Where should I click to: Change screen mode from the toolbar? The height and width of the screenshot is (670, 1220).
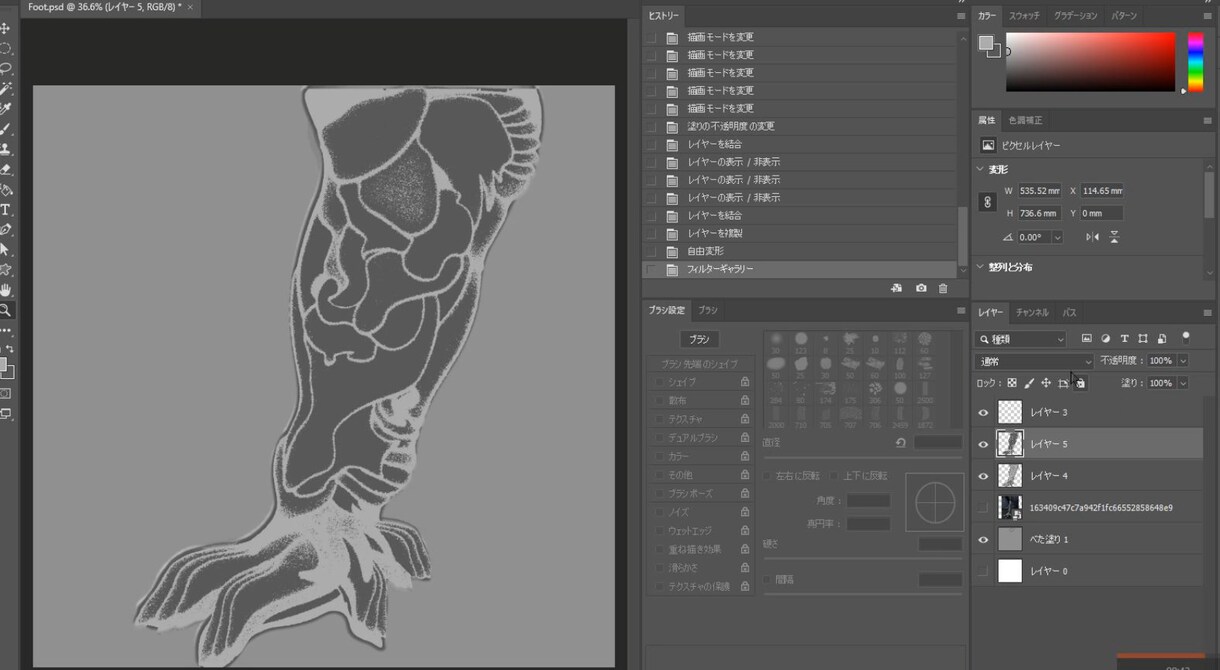click(6, 413)
